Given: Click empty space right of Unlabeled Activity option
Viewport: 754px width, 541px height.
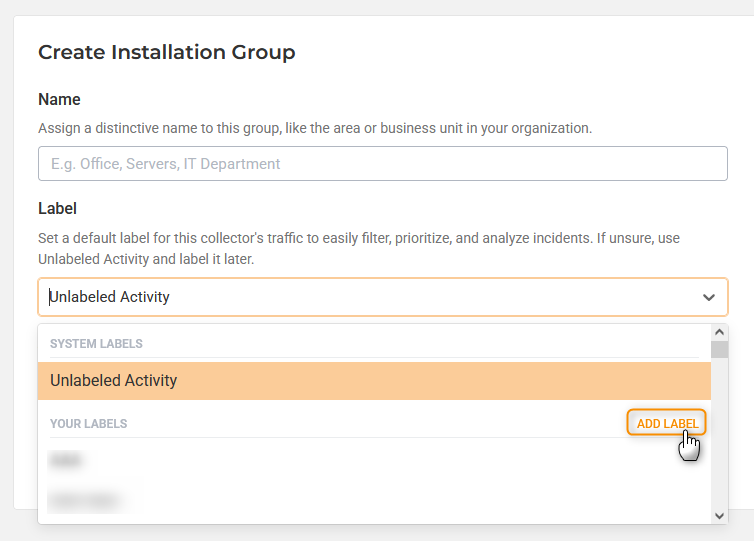Looking at the screenshot, I should pyautogui.click(x=450, y=381).
